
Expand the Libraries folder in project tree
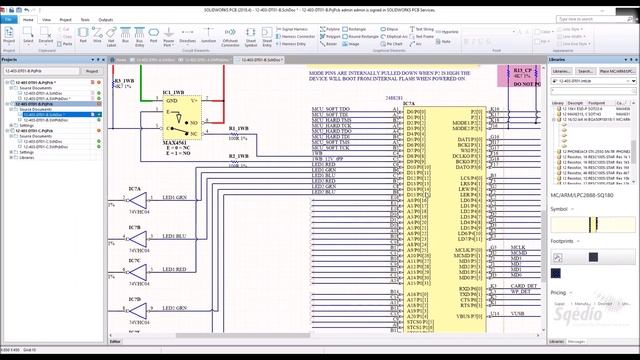pos(11,158)
